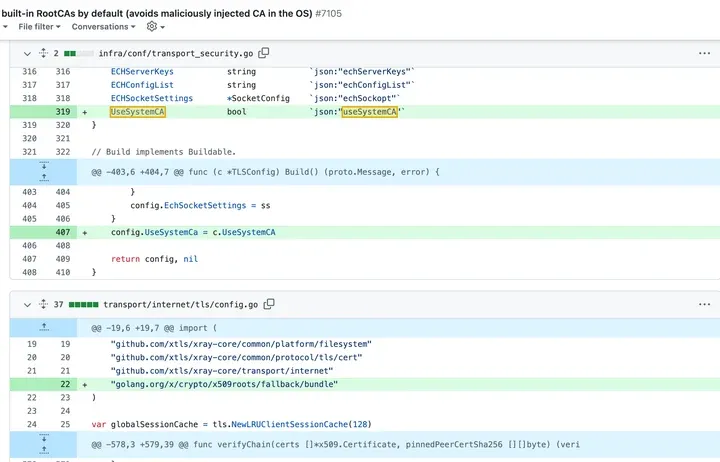720x462 pixels.
Task: Open the Conversations dropdown
Action: [103, 27]
